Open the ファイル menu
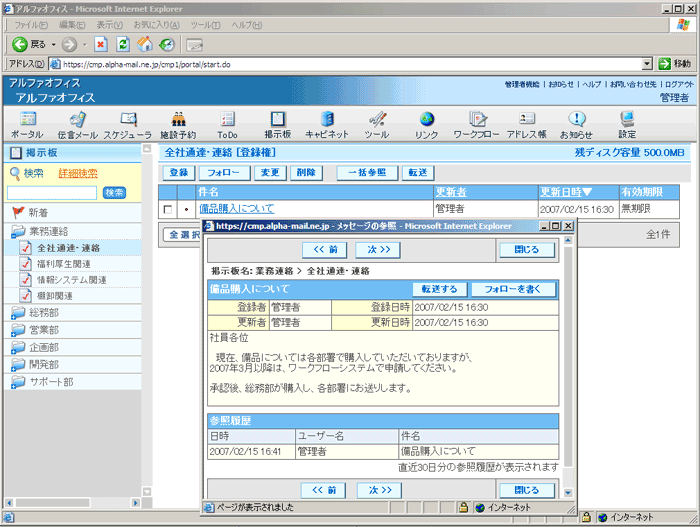700x527 pixels. (x=31, y=25)
